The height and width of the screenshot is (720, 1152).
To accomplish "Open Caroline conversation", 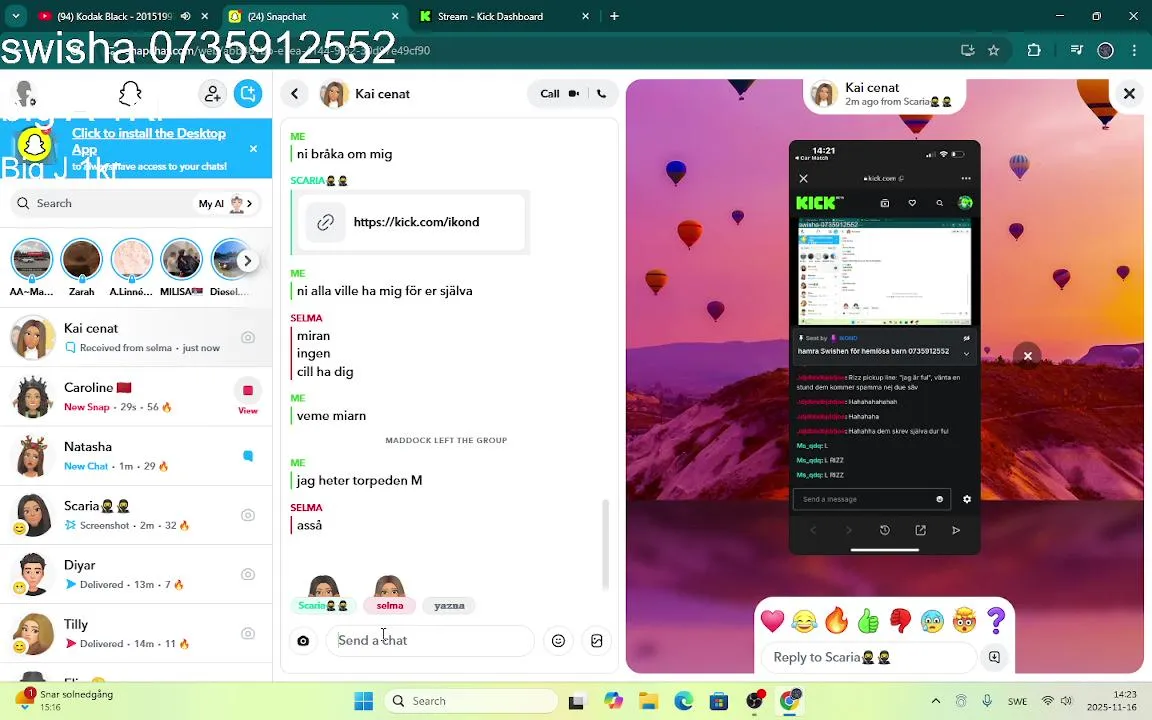I will click(x=136, y=397).
